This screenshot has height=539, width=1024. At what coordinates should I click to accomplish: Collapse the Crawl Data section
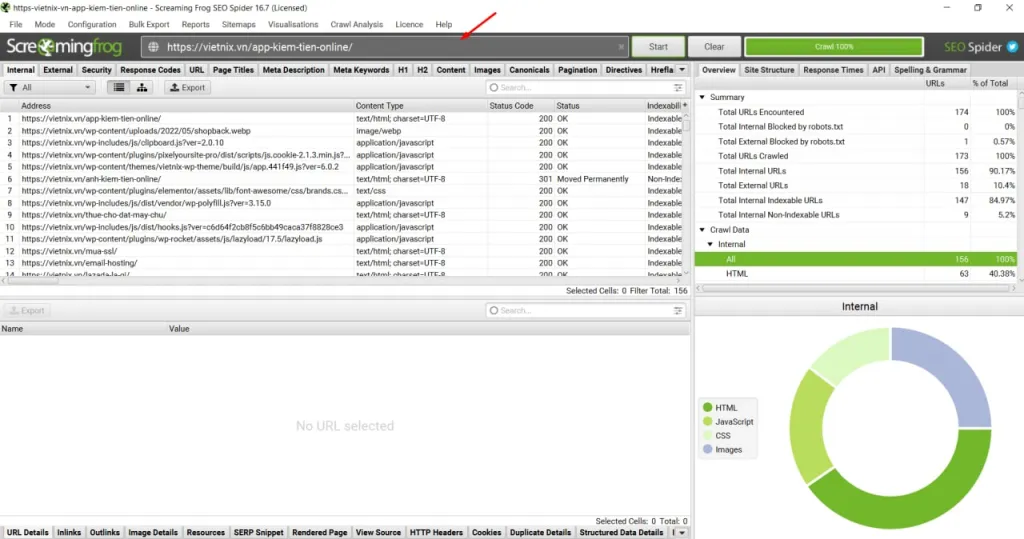(703, 230)
